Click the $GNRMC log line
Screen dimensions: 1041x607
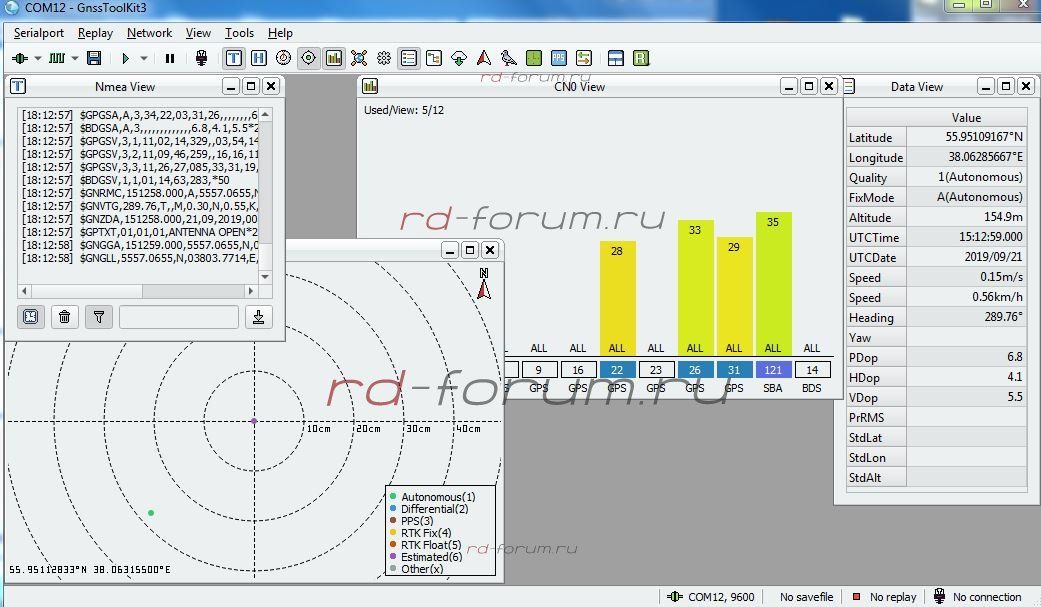[x=139, y=193]
